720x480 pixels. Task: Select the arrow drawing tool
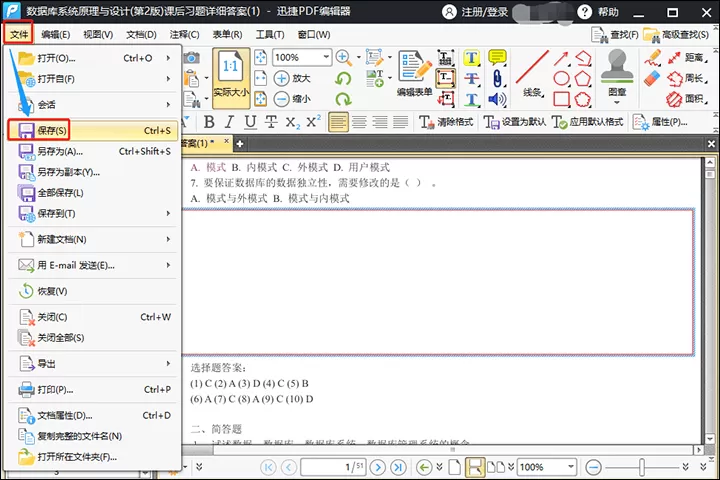click(561, 58)
